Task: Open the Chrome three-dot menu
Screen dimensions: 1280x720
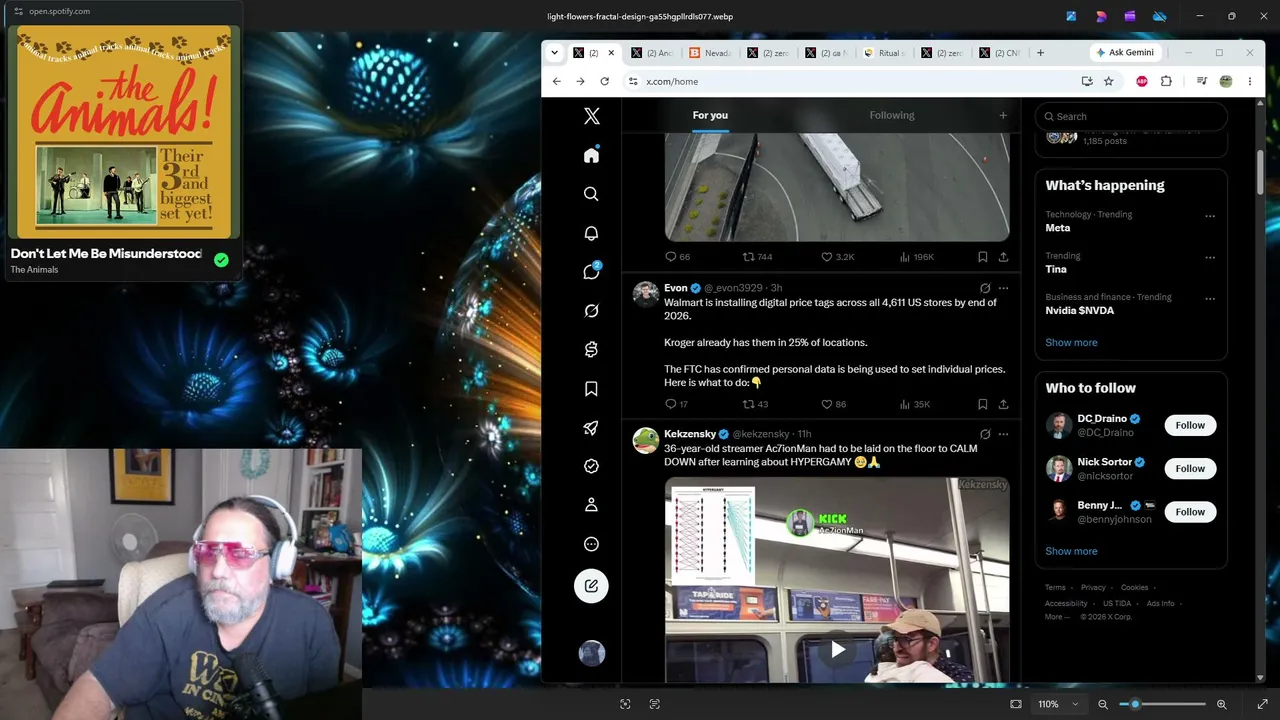Action: click(x=1250, y=81)
